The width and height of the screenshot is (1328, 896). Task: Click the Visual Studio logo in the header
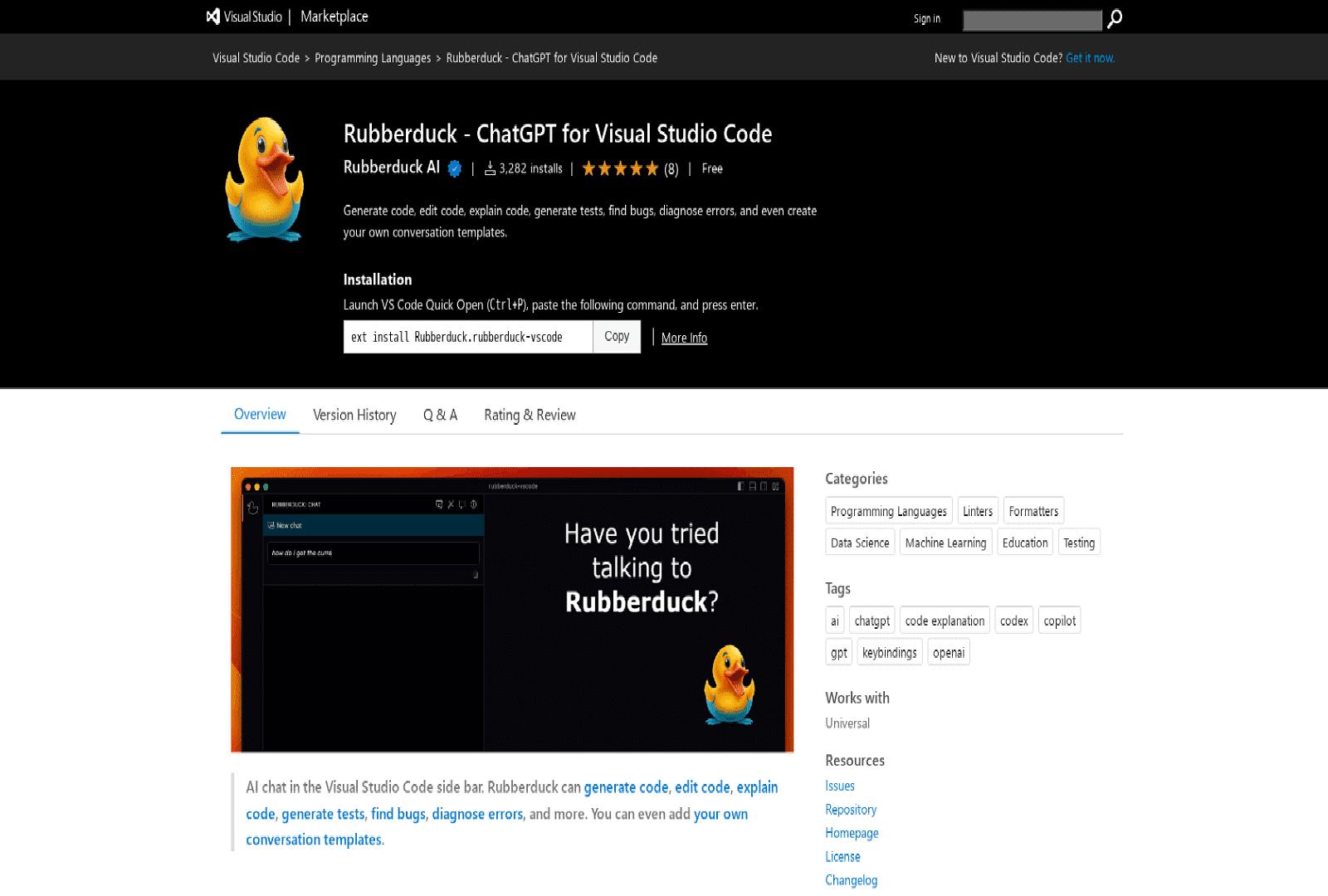coord(212,16)
